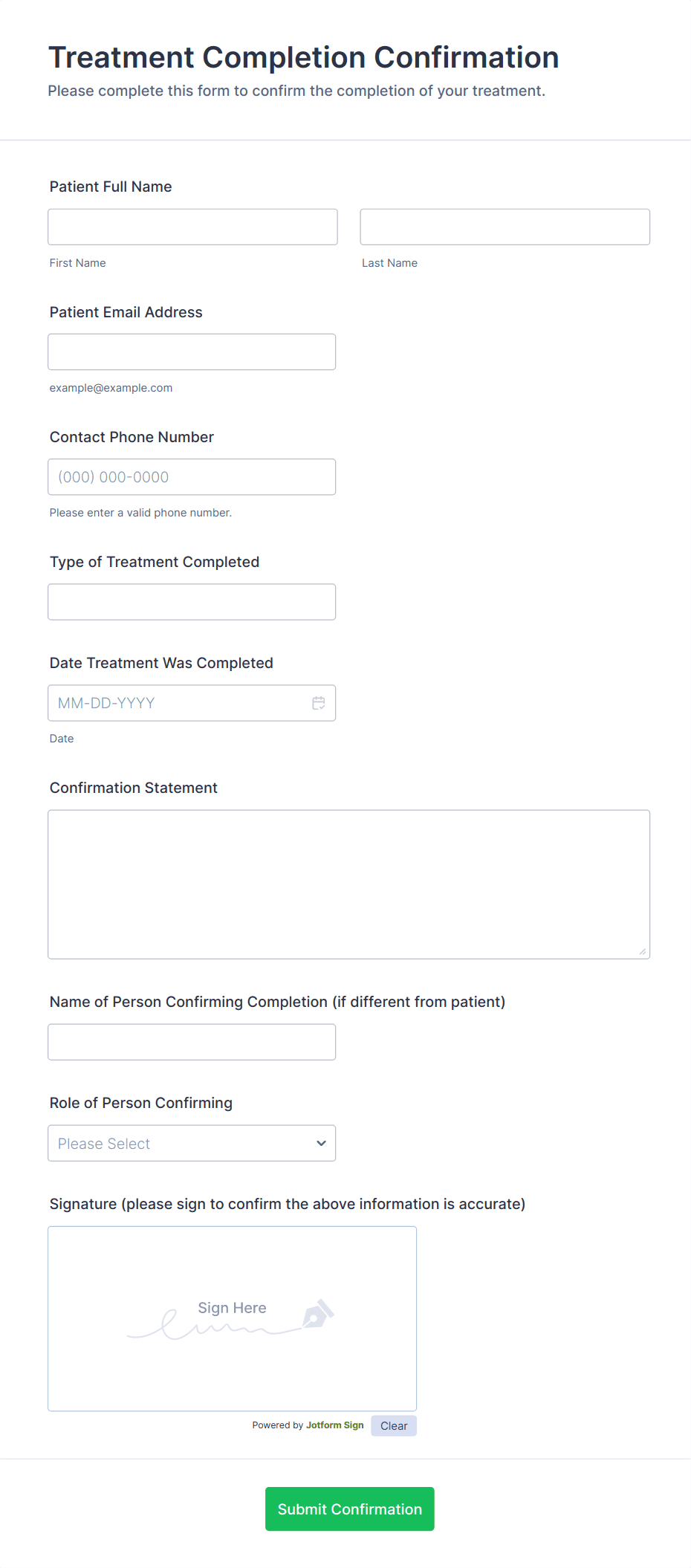
Task: Click the Name of Person Confirming field
Action: click(192, 1042)
